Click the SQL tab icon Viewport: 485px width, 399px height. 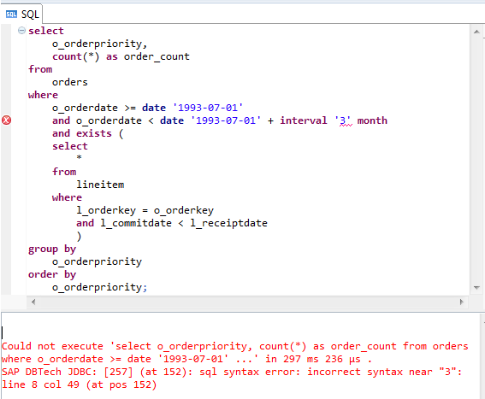pos(11,14)
